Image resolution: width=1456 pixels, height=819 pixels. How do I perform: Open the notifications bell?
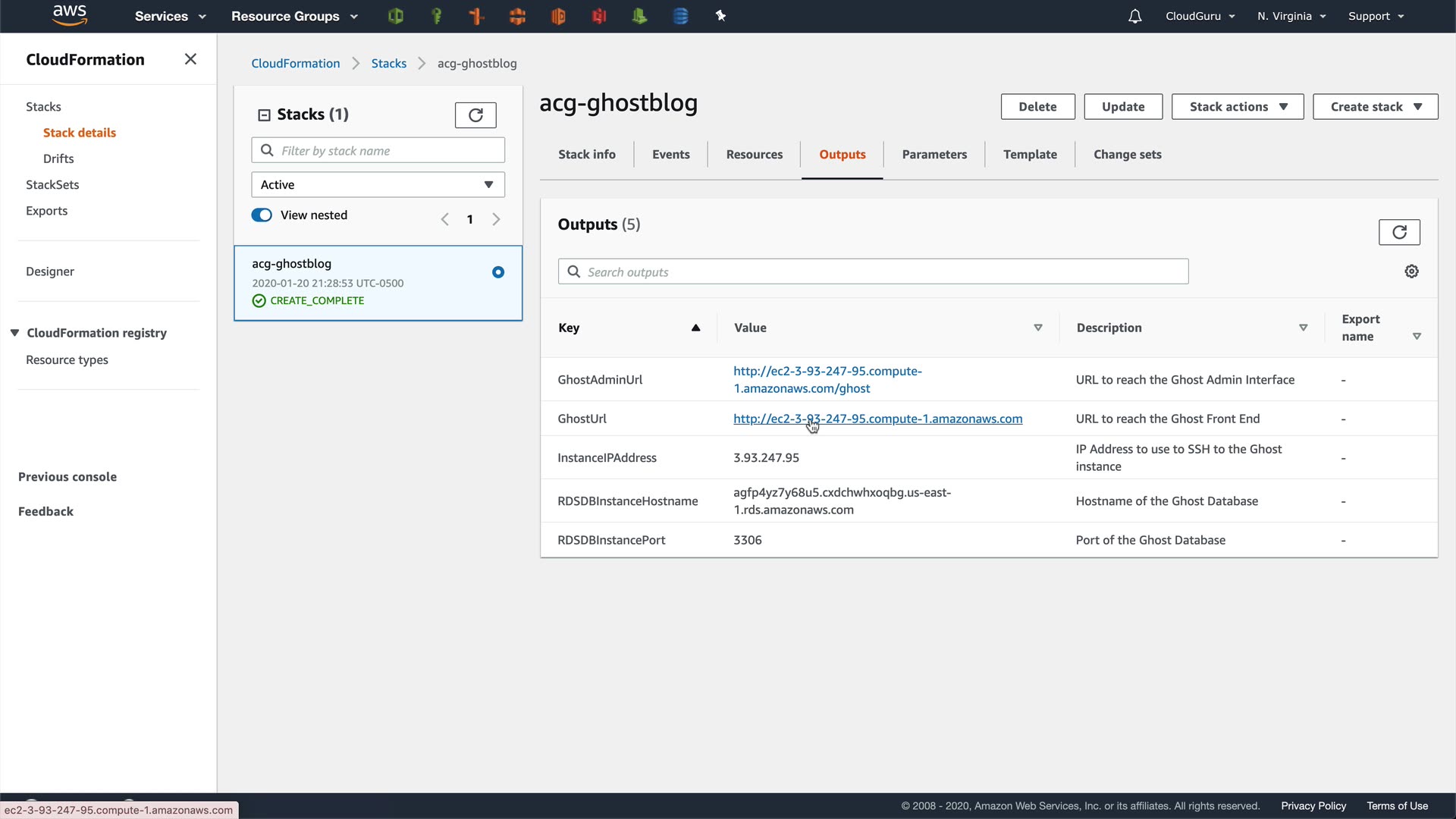click(1134, 16)
